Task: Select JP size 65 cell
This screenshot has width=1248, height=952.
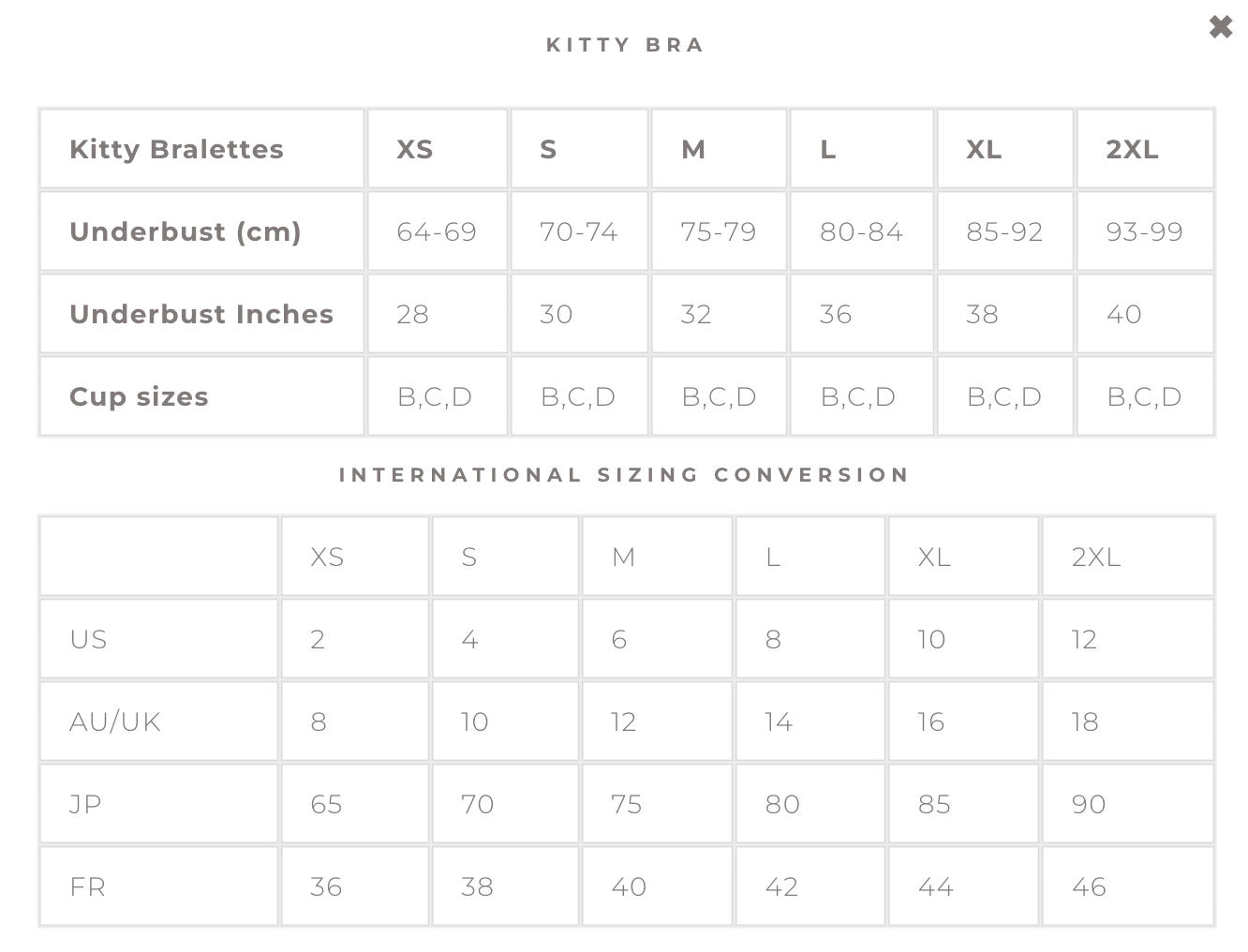Action: tap(326, 804)
